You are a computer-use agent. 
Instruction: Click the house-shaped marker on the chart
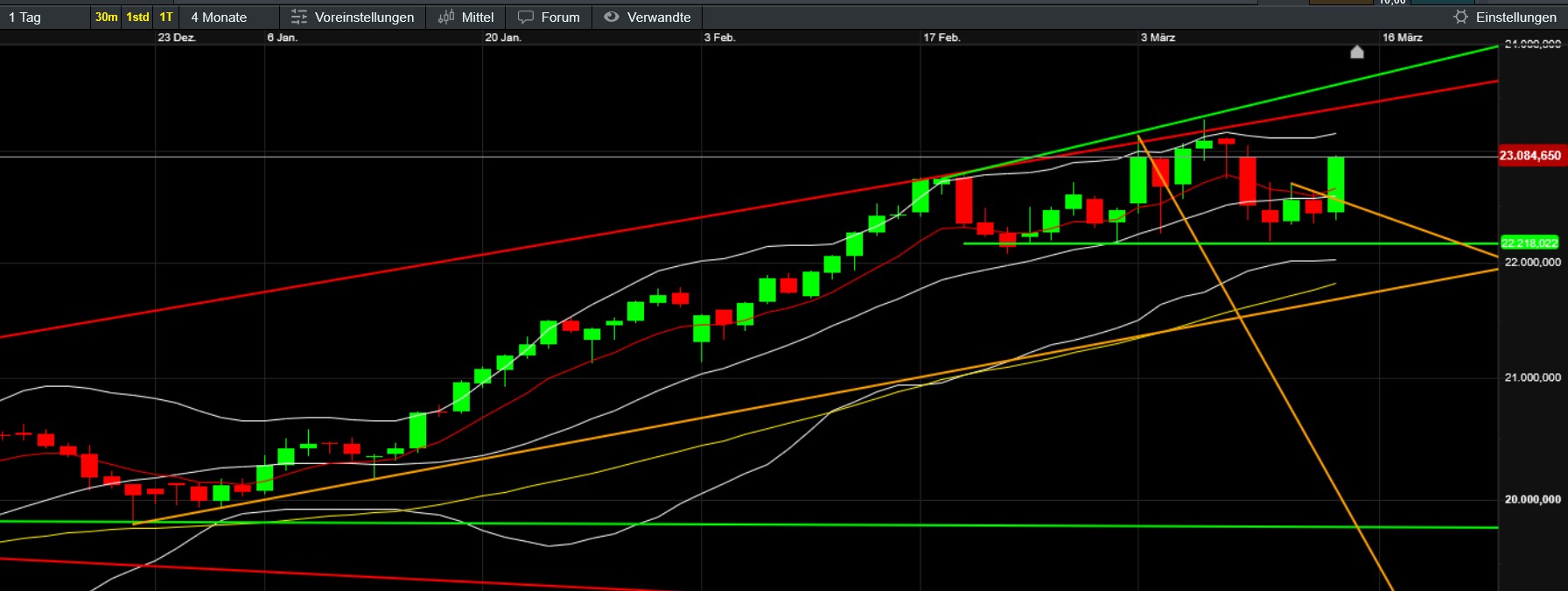coord(1357,52)
